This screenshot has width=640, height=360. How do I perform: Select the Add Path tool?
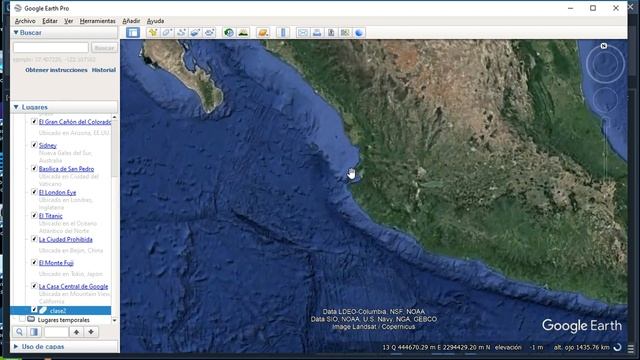click(181, 33)
